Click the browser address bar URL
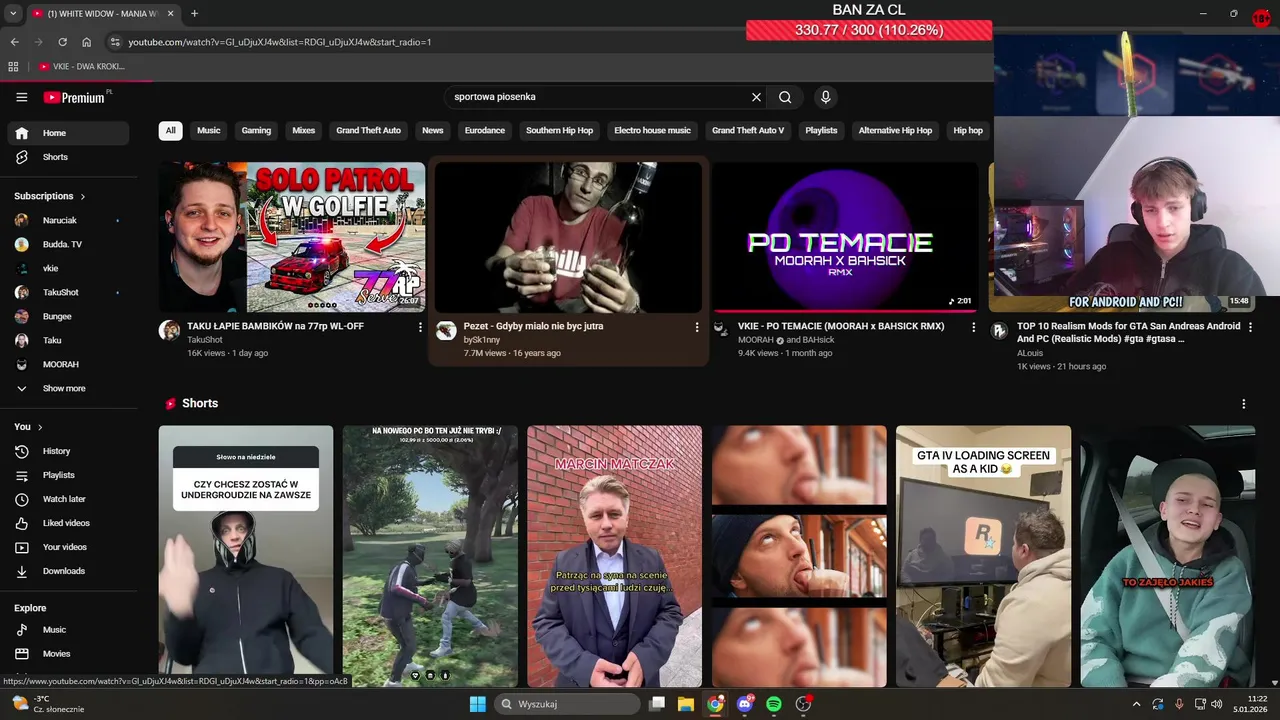 coord(280,42)
